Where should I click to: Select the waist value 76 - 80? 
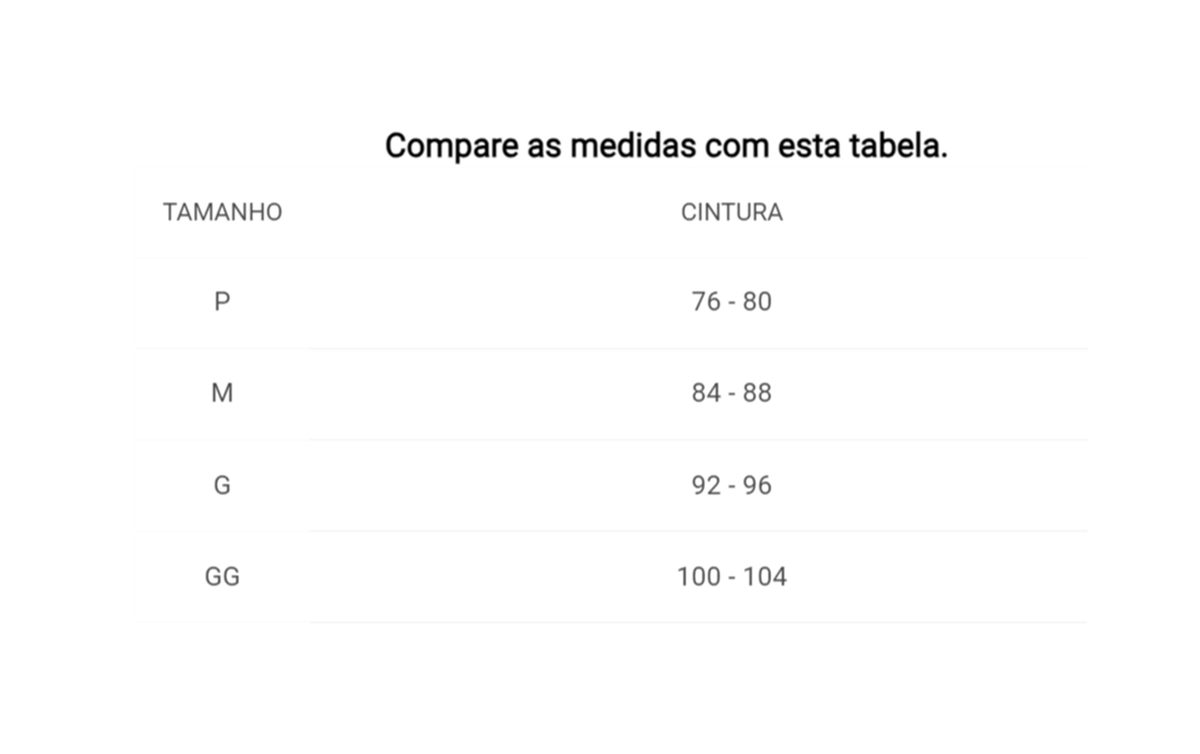click(x=731, y=301)
